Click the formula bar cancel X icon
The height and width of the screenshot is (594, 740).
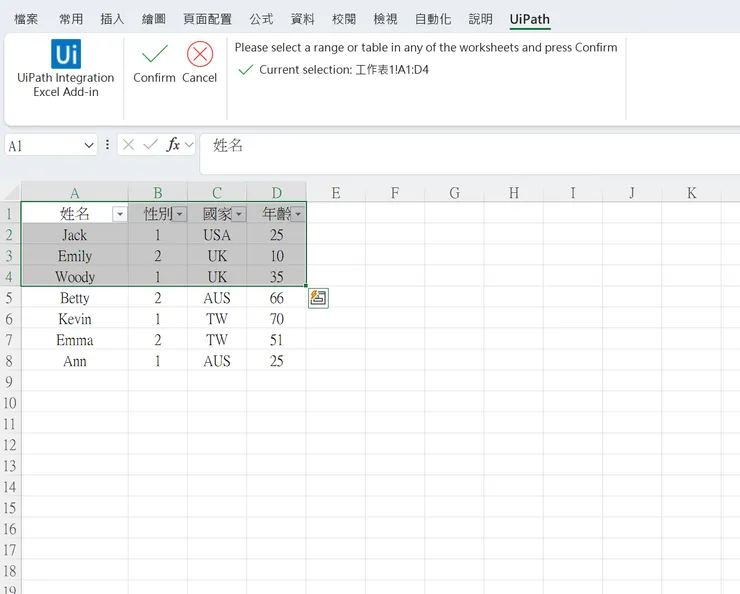128,145
